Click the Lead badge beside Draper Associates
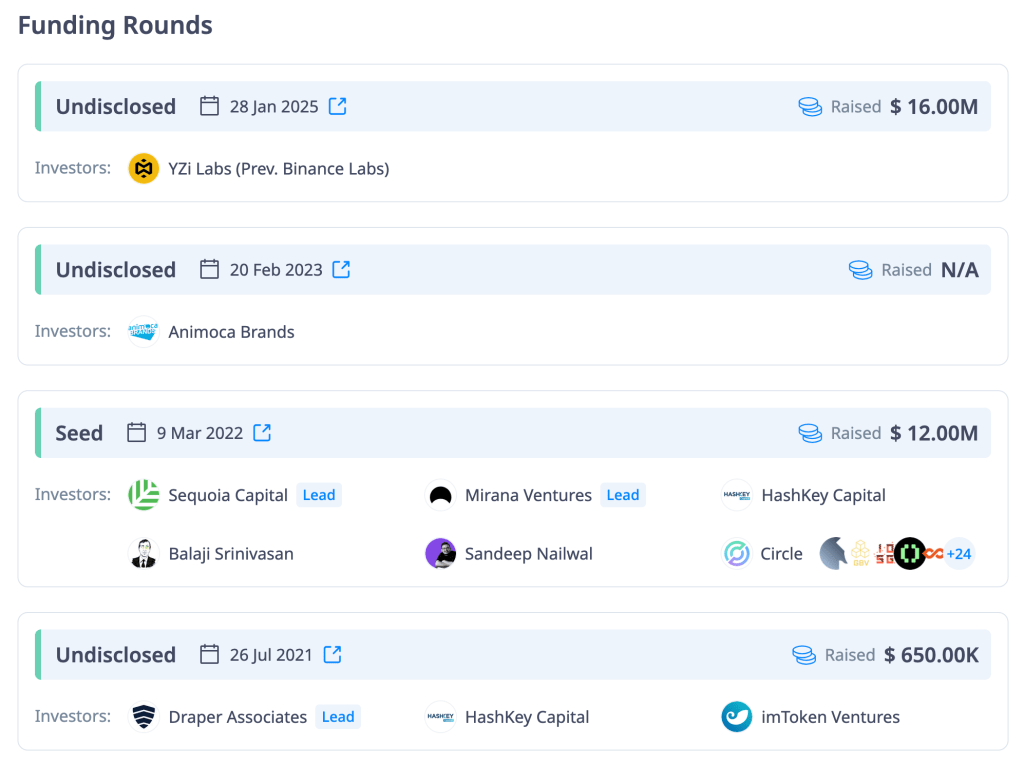 [338, 717]
